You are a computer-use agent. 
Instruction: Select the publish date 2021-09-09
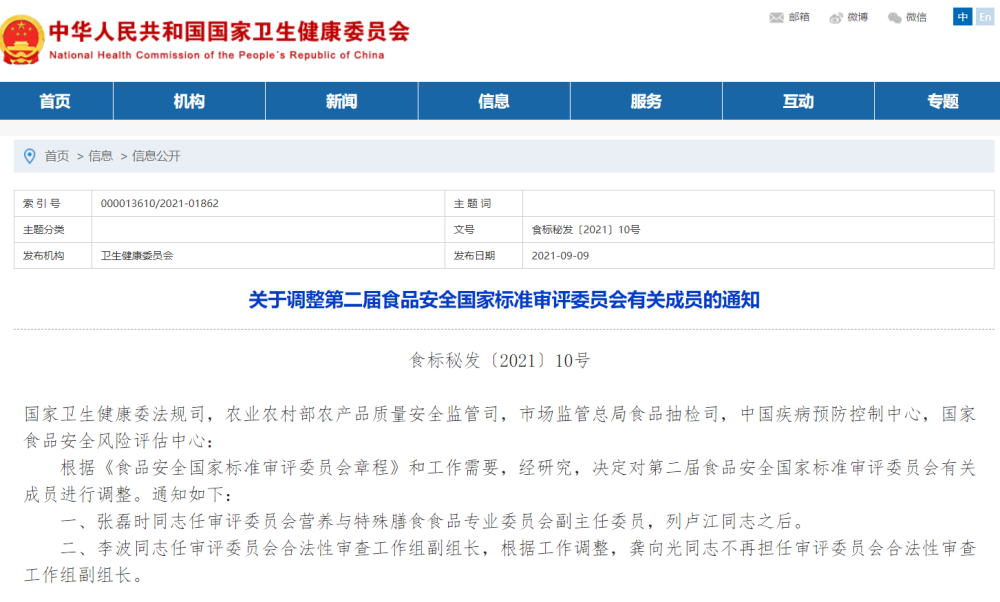tap(560, 256)
